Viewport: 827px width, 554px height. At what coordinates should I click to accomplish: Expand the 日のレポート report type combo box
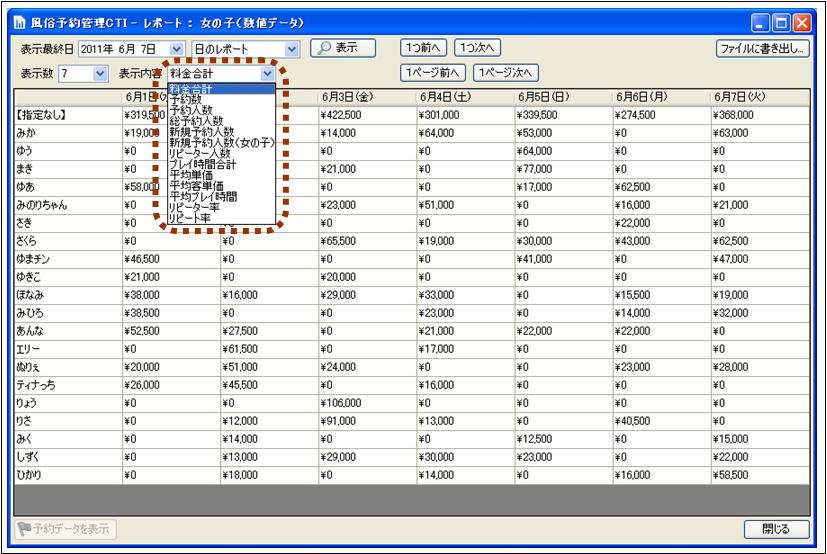click(292, 48)
